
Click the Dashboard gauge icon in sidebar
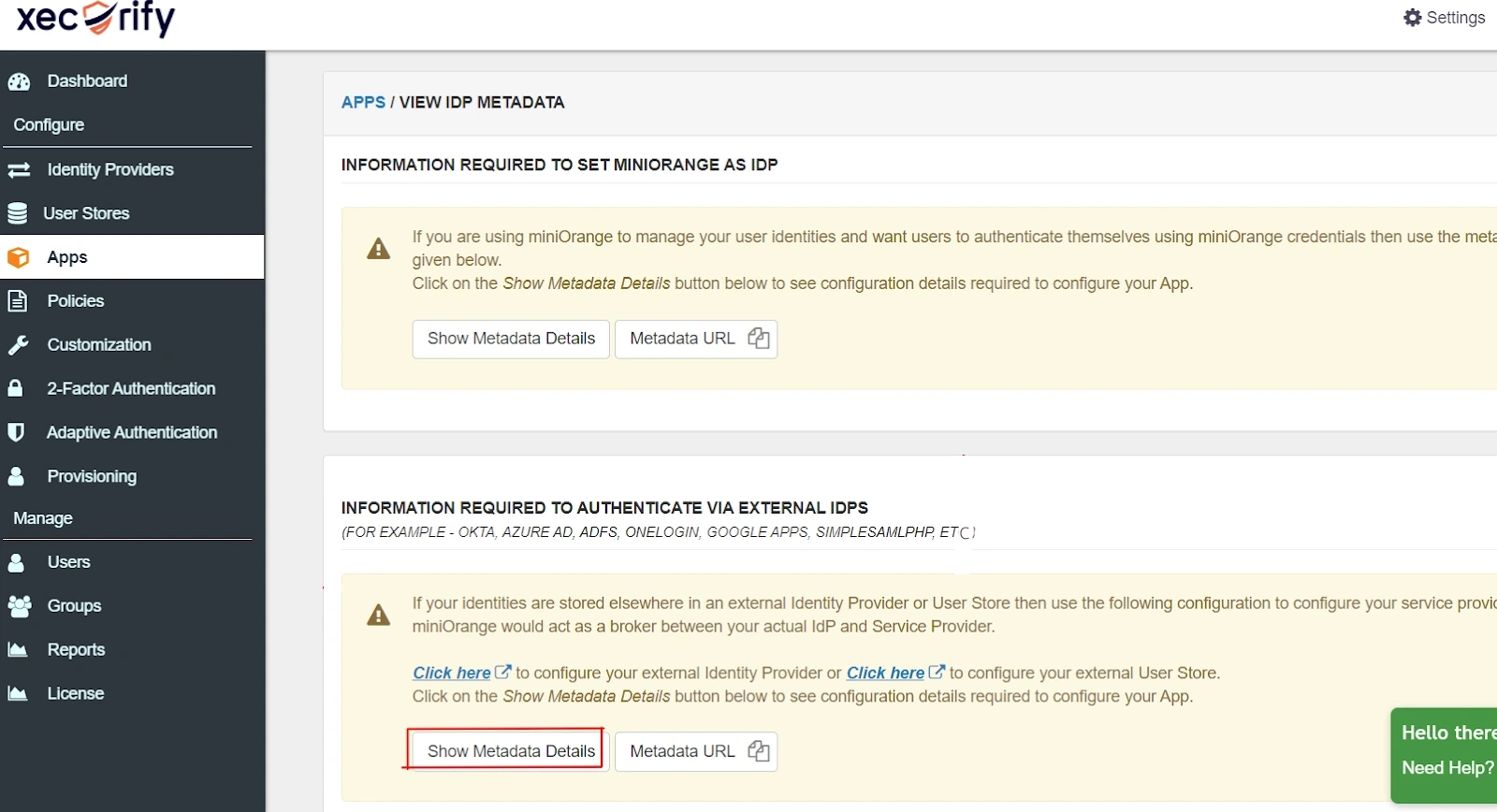19,81
